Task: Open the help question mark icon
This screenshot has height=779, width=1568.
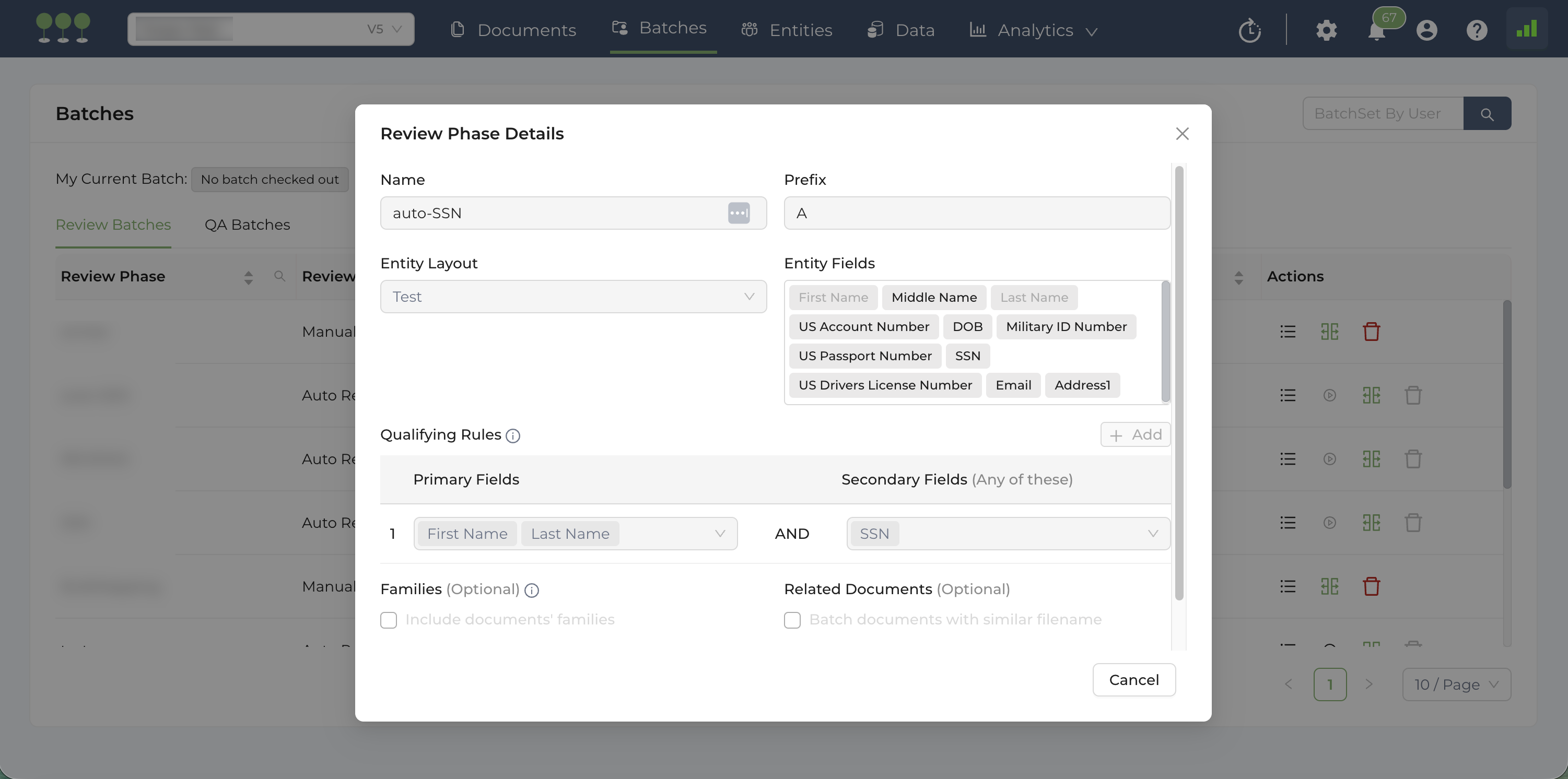Action: pos(1476,30)
